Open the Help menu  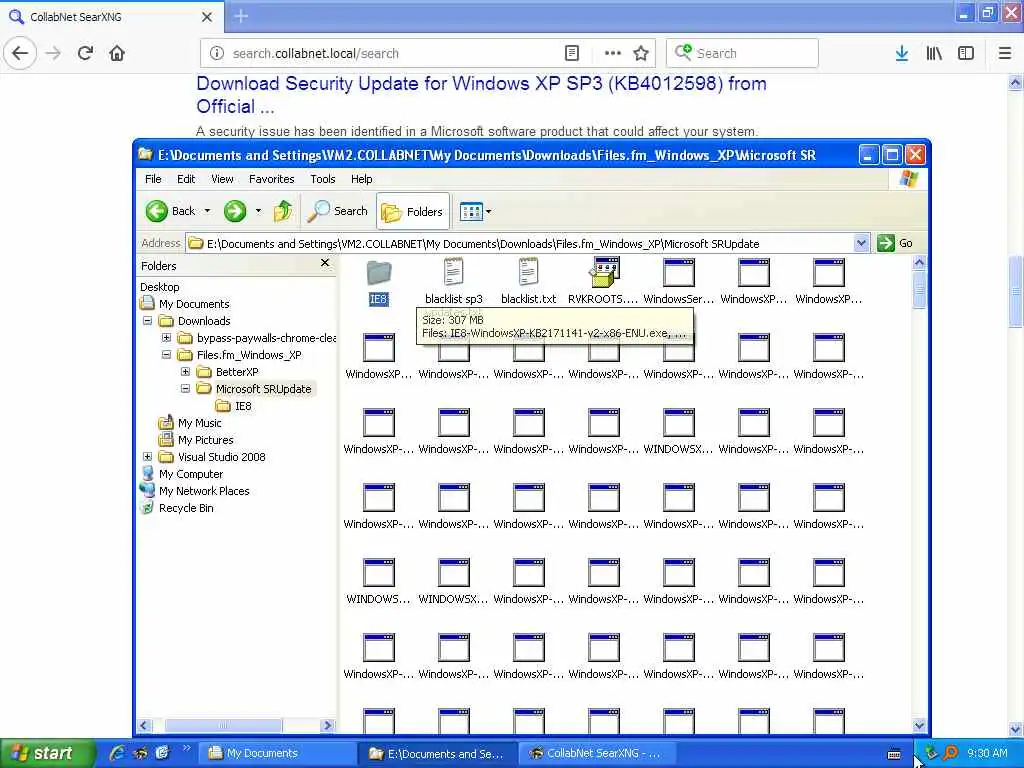pos(361,179)
